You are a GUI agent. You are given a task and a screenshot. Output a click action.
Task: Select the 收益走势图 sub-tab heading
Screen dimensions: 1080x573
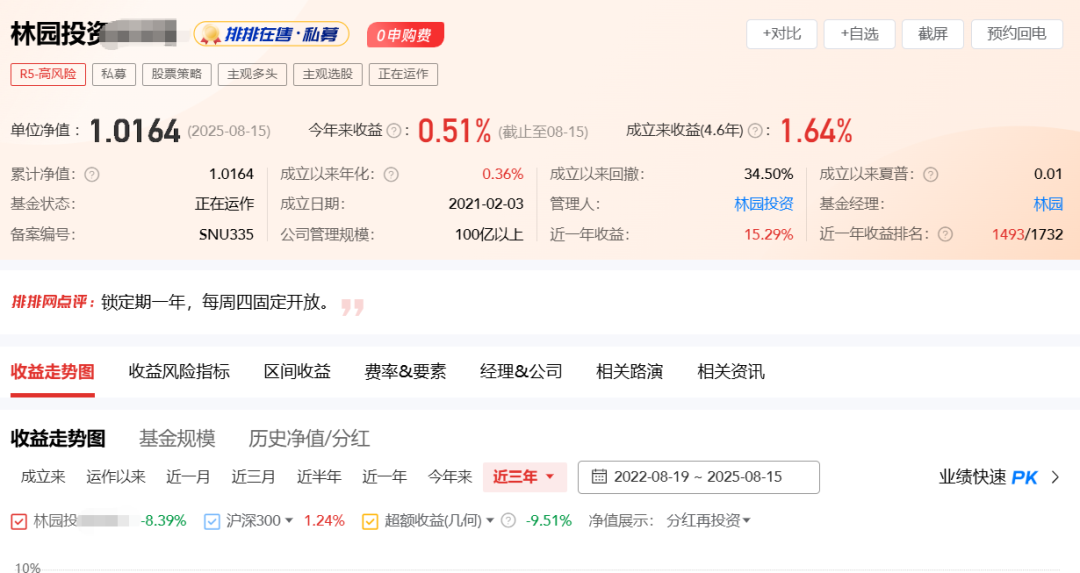pos(58,439)
